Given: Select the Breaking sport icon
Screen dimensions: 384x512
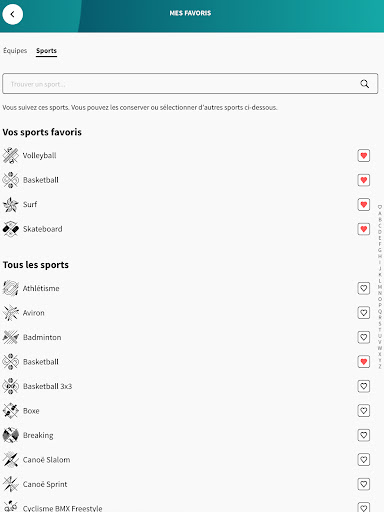Looking at the screenshot, I should pyautogui.click(x=11, y=435).
